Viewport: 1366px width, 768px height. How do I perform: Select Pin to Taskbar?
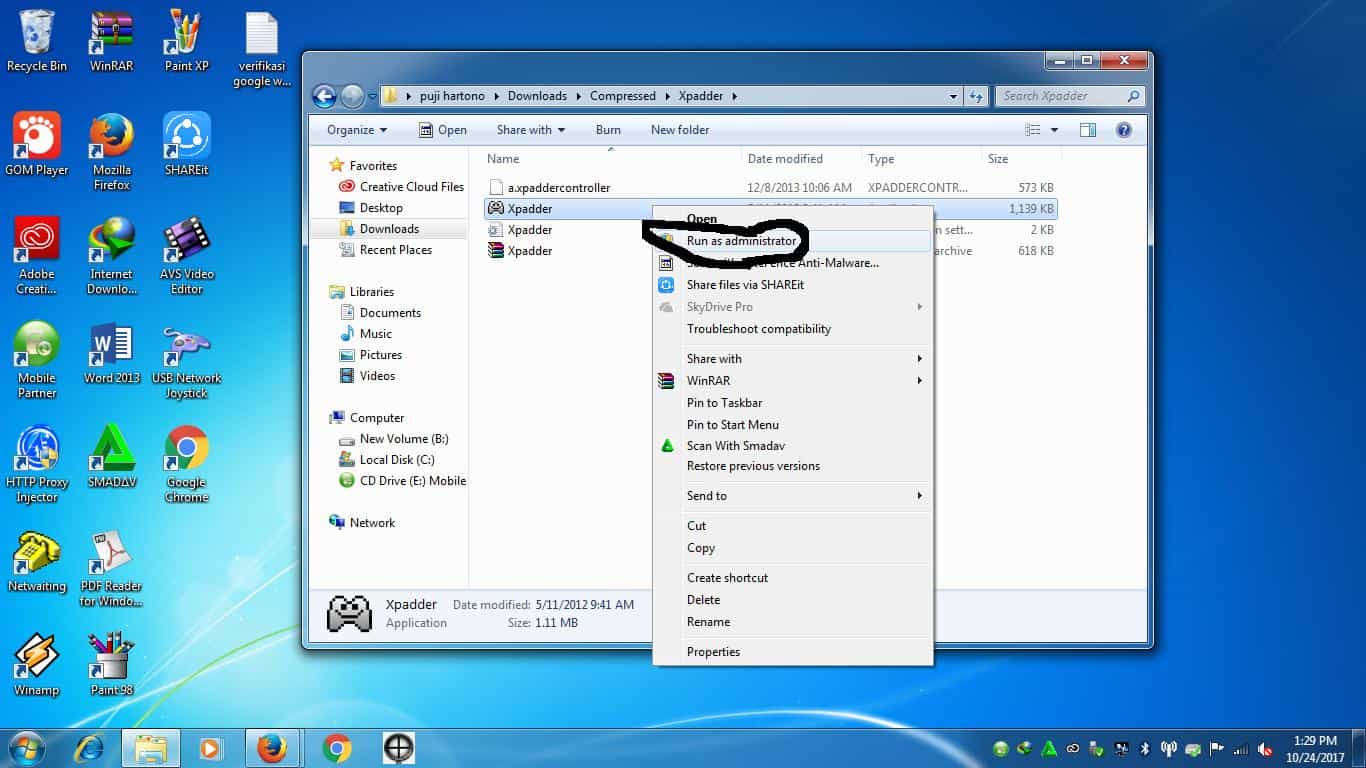coord(792,403)
